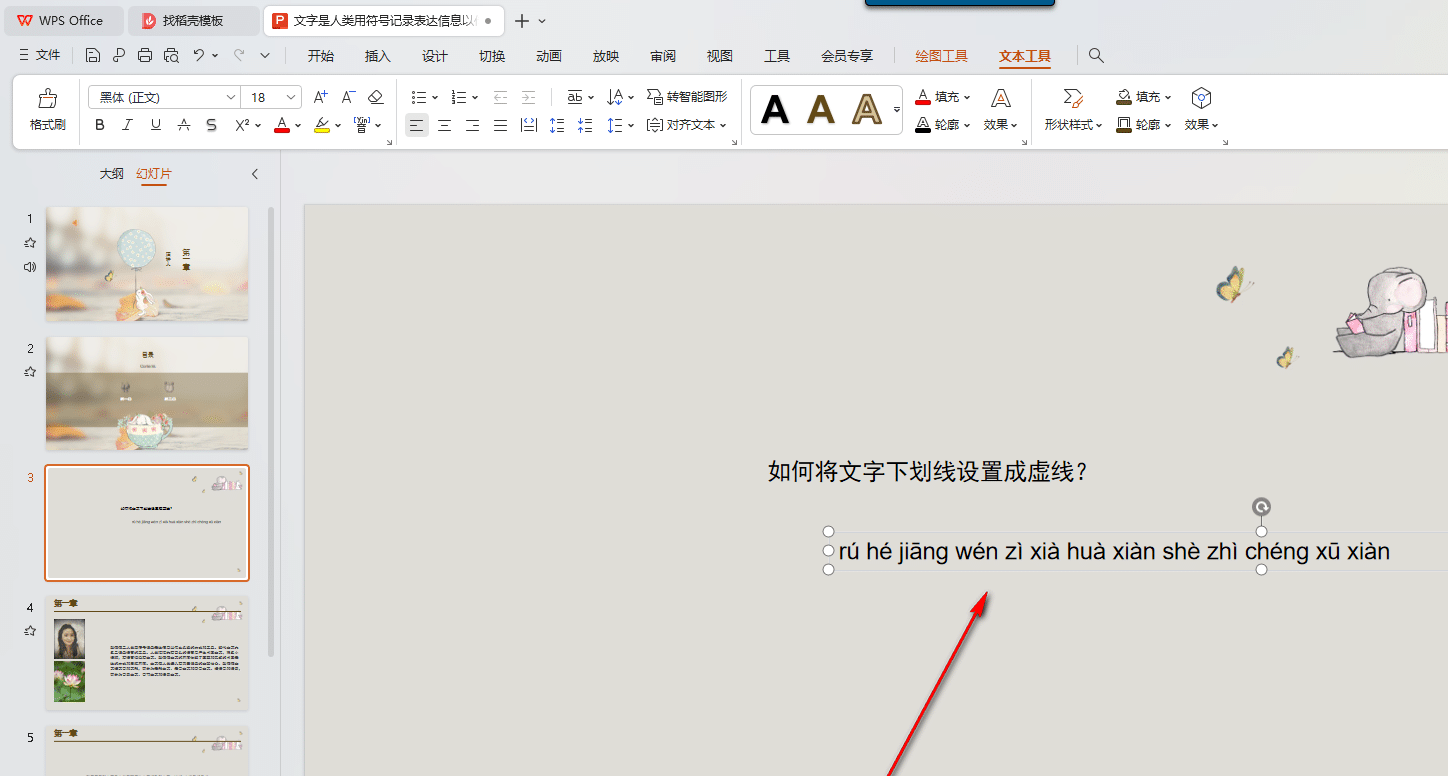
Task: Click the text Fill (填充) button
Action: tap(943, 97)
